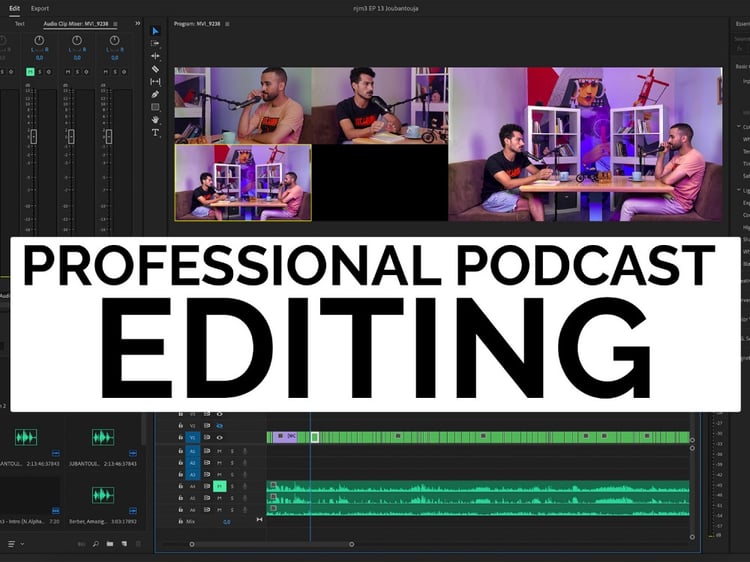Solo audio track A4 in timeline
The width and height of the screenshot is (750, 562).
pyautogui.click(x=232, y=486)
